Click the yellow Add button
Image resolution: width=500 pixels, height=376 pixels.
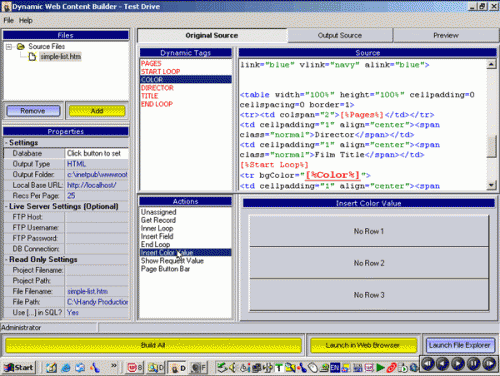coord(97,111)
